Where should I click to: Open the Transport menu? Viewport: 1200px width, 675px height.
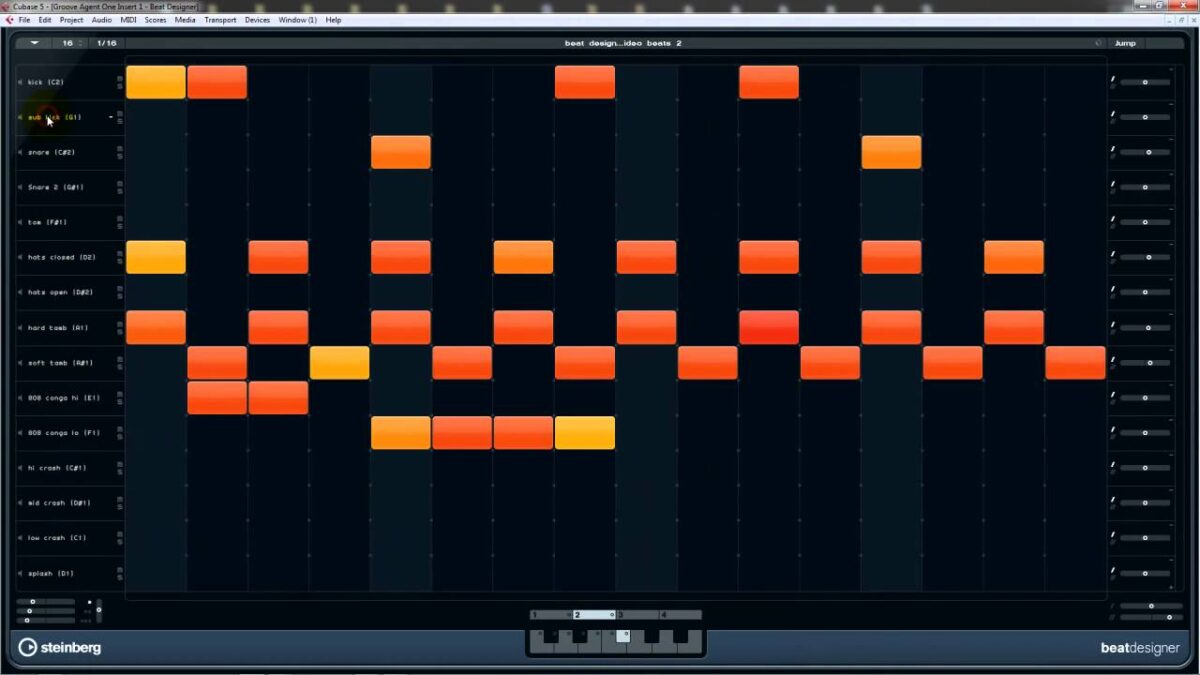[220, 20]
